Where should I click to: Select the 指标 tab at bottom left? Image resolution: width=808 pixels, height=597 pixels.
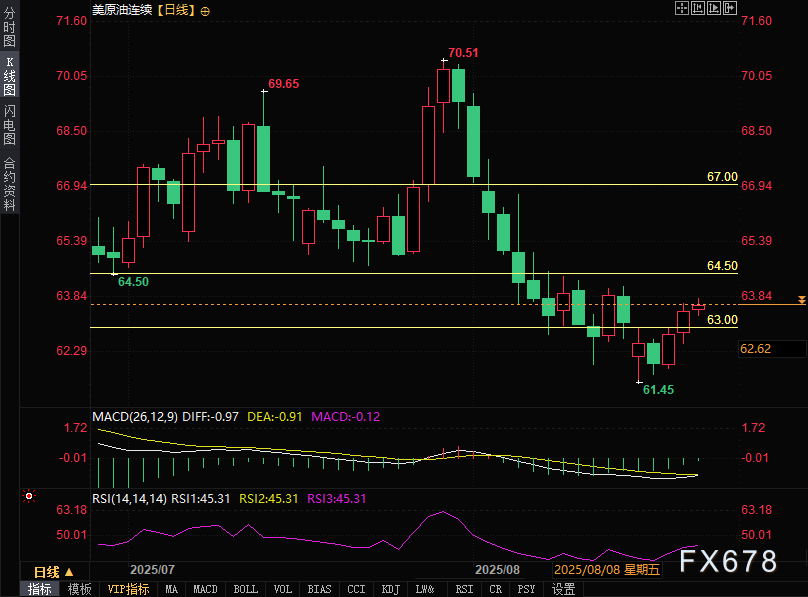tap(39, 589)
